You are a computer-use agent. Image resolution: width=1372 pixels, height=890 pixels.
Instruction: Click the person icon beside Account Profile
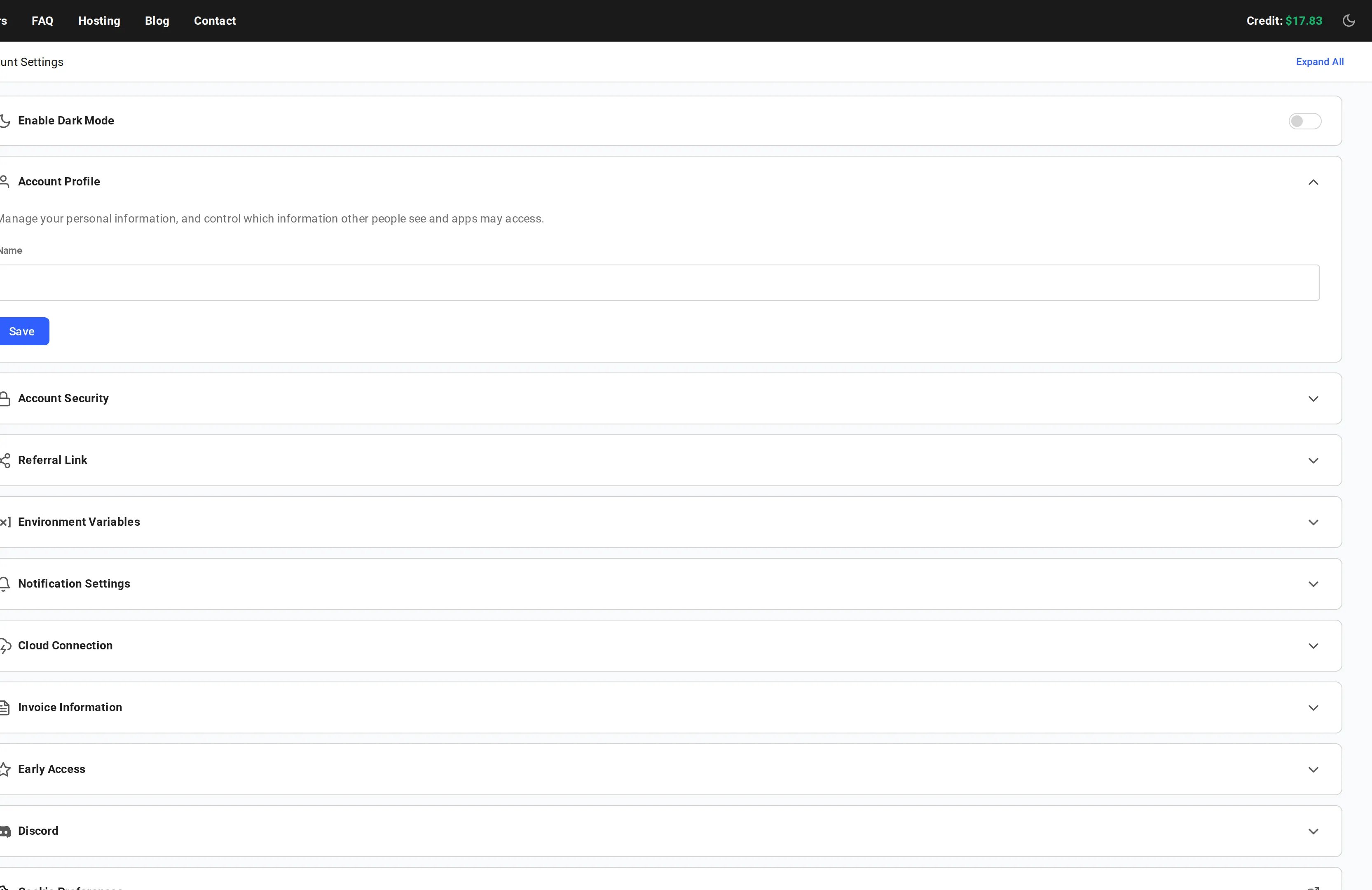click(5, 182)
